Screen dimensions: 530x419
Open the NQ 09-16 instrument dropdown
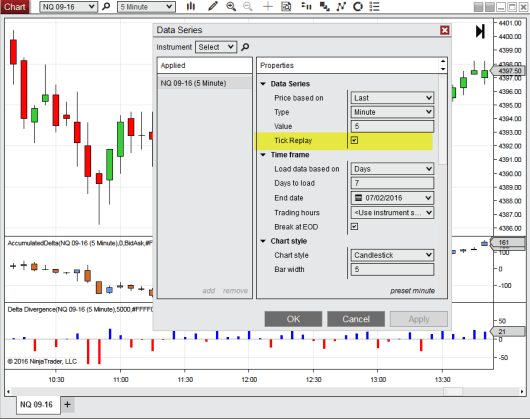tap(69, 7)
